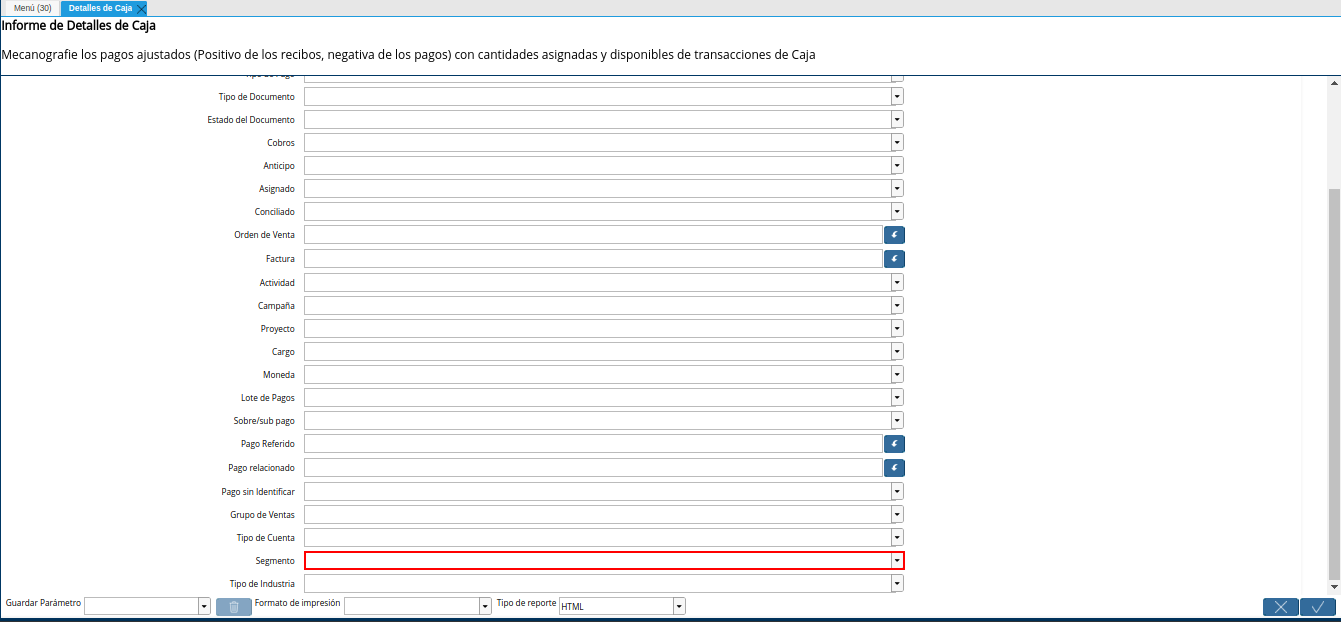
Task: Expand the Formato de impresión dropdown
Action: (486, 605)
